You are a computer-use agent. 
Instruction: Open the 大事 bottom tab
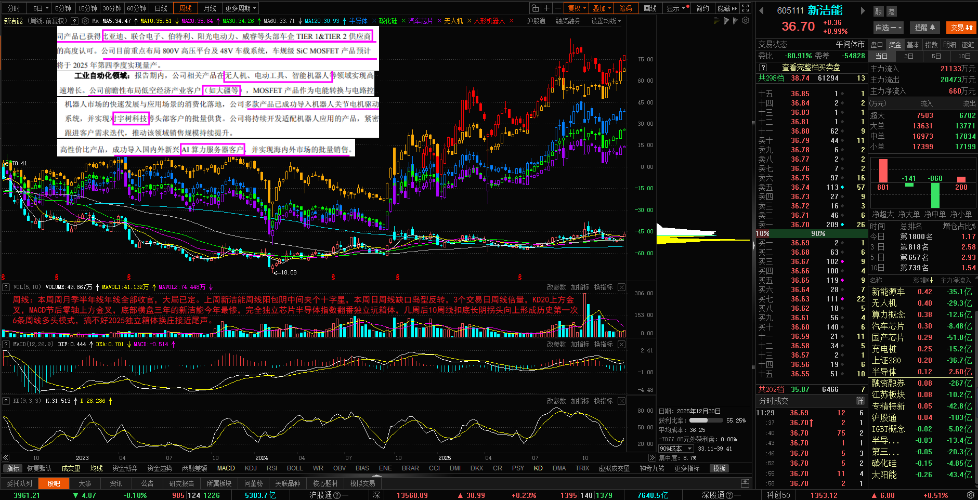(x=84, y=483)
